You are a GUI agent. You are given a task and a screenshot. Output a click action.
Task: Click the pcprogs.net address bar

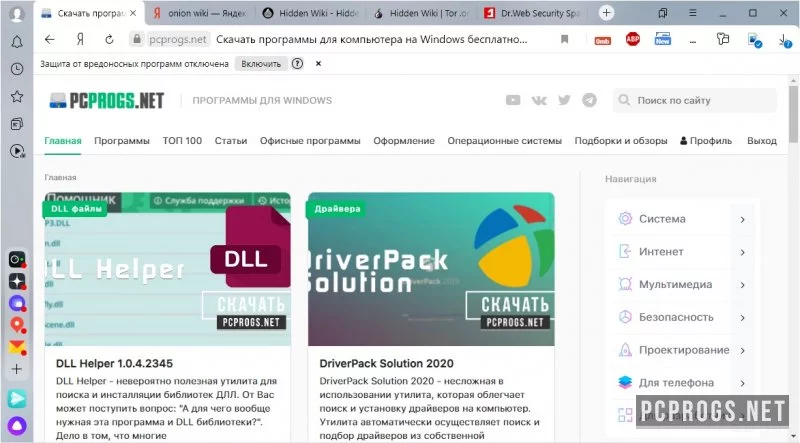[178, 39]
